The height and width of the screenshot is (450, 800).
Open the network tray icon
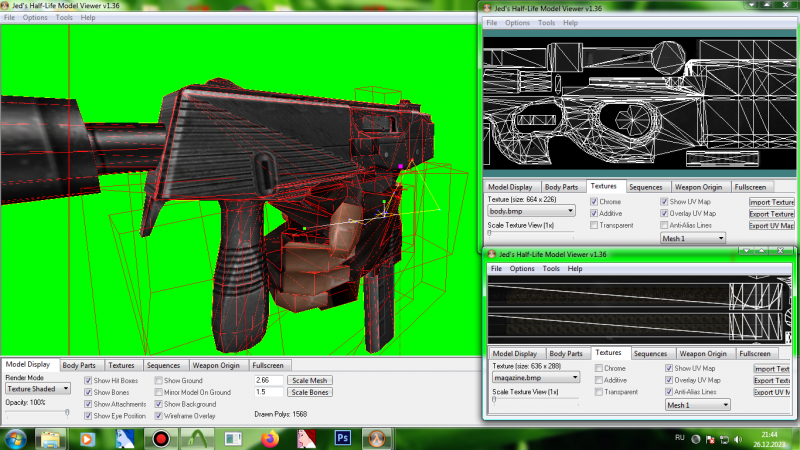coord(724,439)
